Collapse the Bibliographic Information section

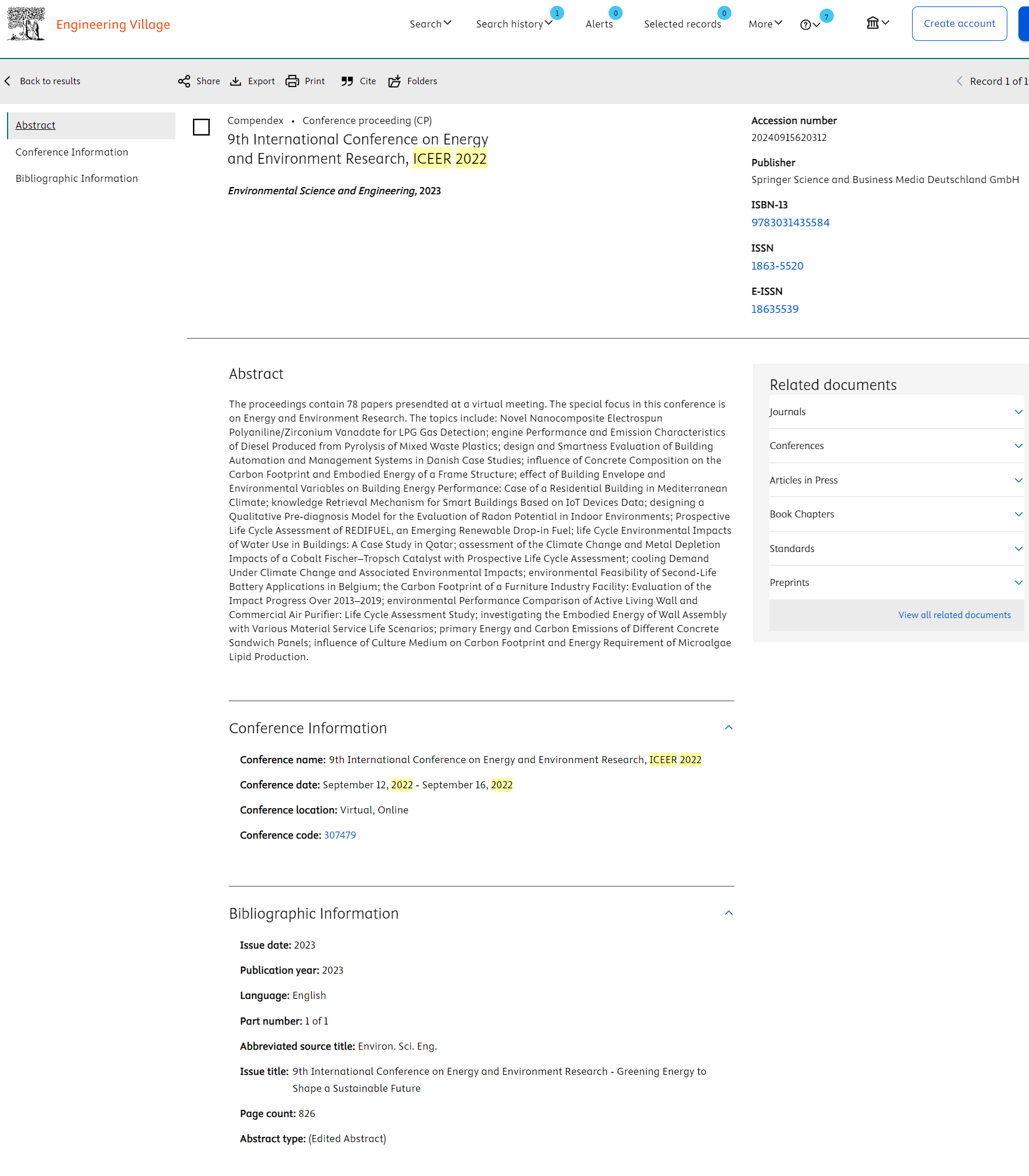pos(728,913)
